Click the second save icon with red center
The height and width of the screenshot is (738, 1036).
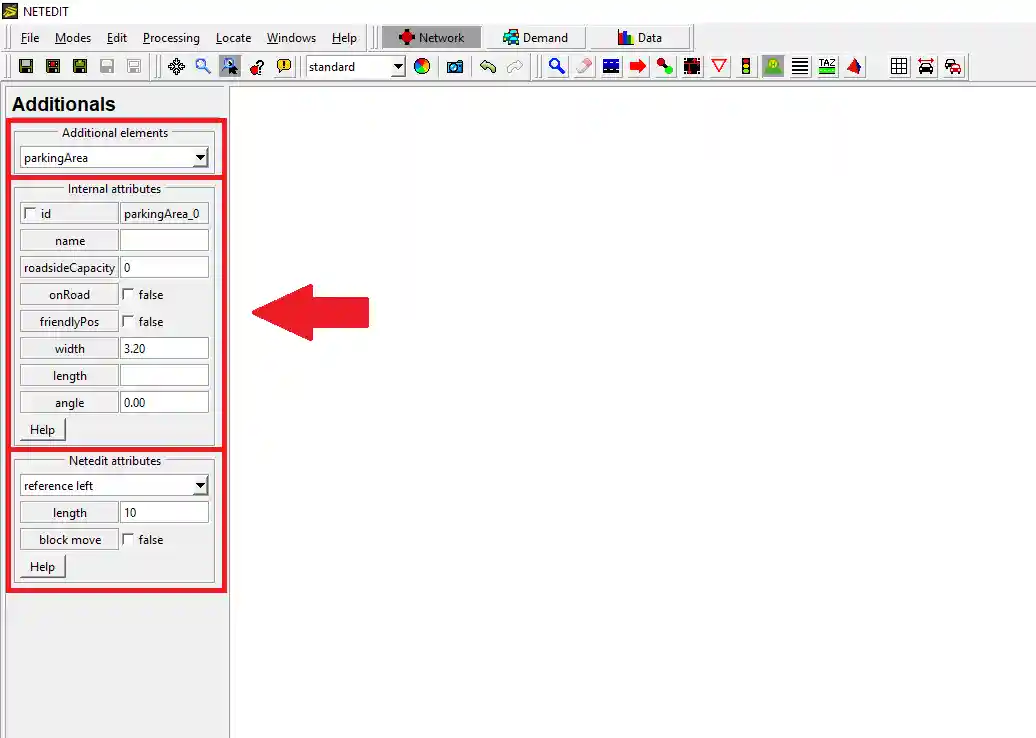click(53, 67)
